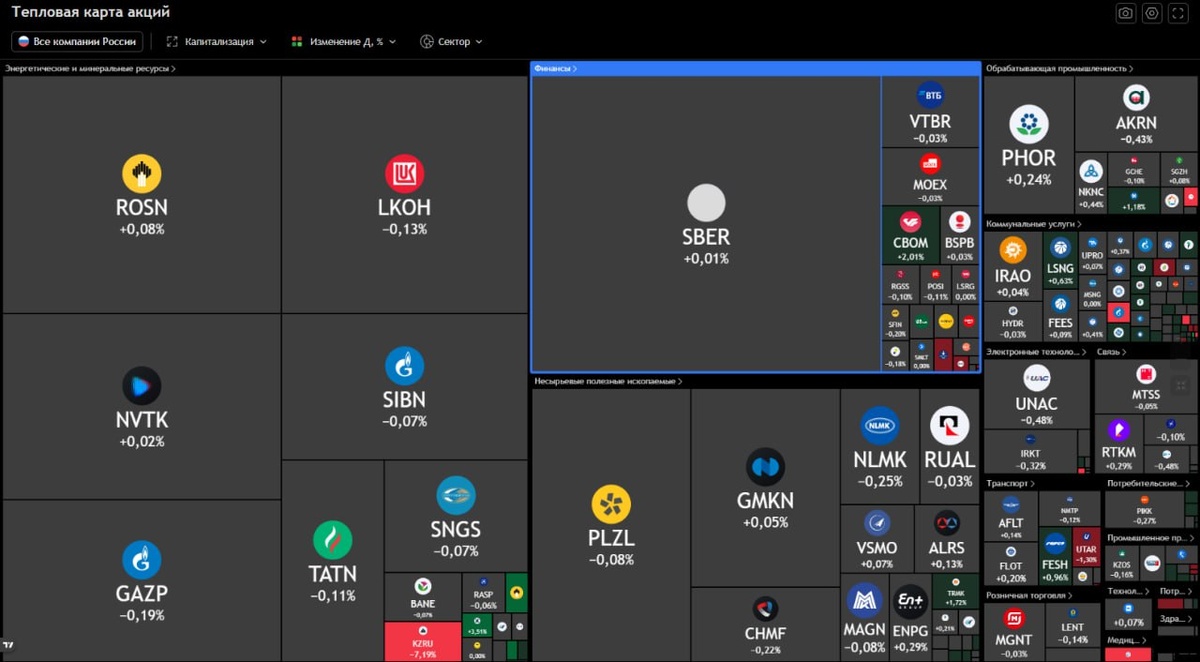Click the ENPG En+ logo
The width and height of the screenshot is (1200, 662).
point(910,602)
